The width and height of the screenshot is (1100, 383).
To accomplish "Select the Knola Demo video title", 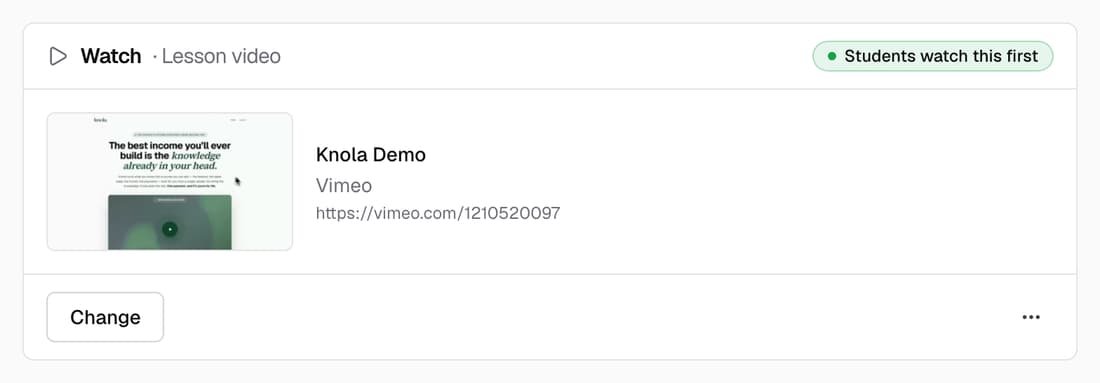I will point(370,154).
